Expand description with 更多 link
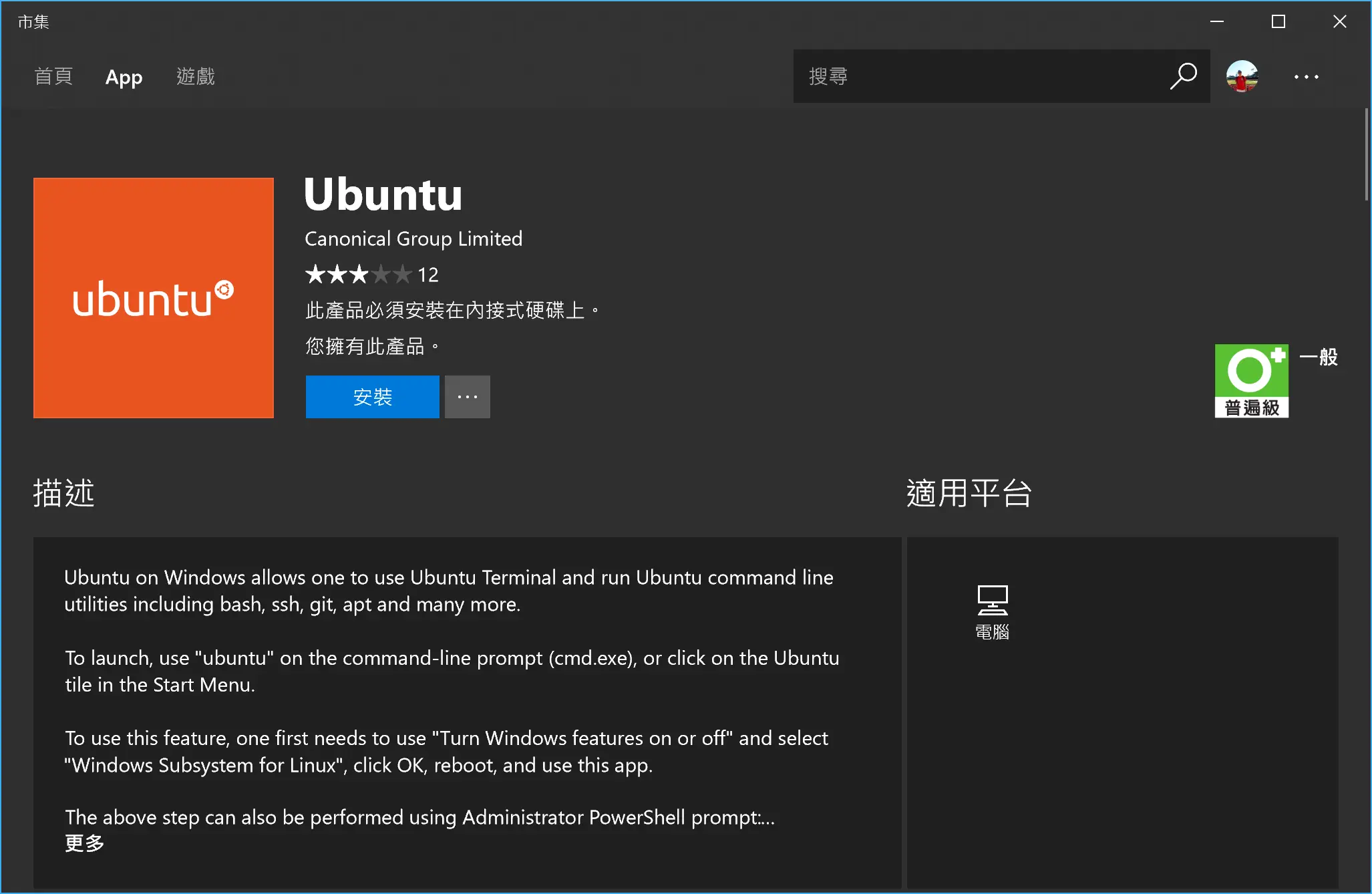 coord(84,843)
